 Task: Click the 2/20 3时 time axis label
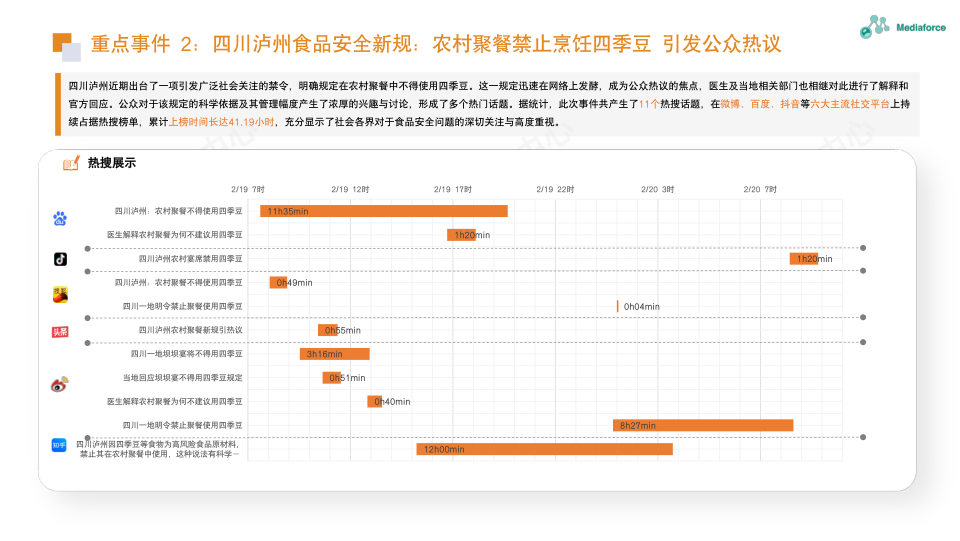click(x=658, y=190)
